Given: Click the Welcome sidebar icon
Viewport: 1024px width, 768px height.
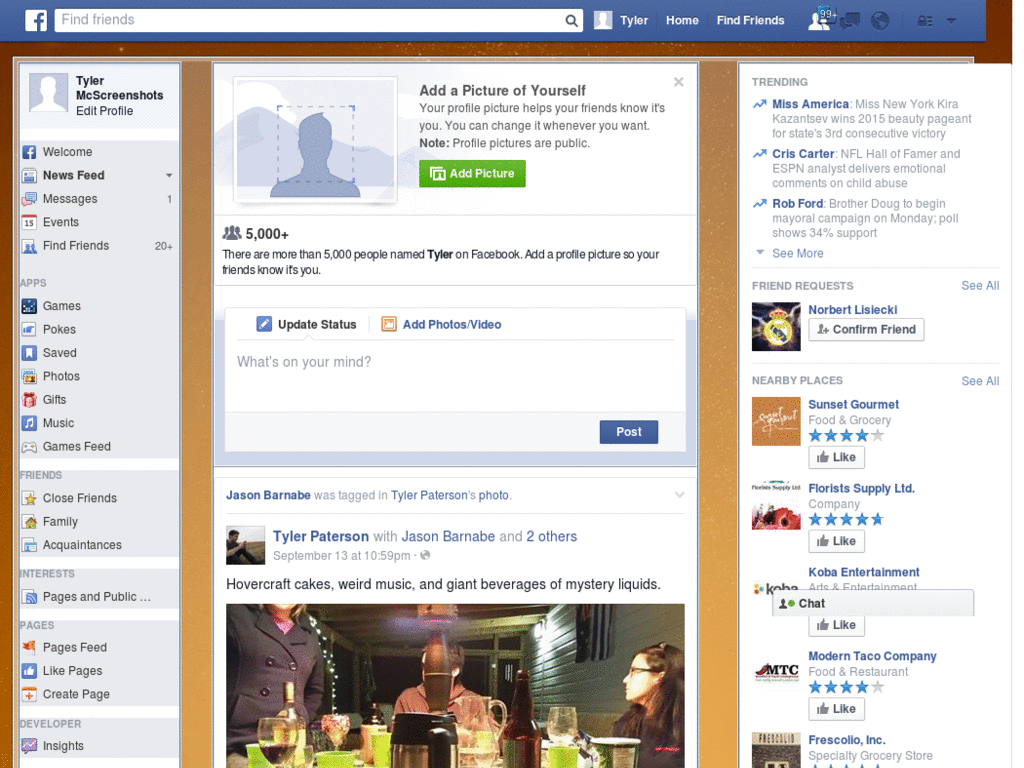Looking at the screenshot, I should tap(29, 152).
